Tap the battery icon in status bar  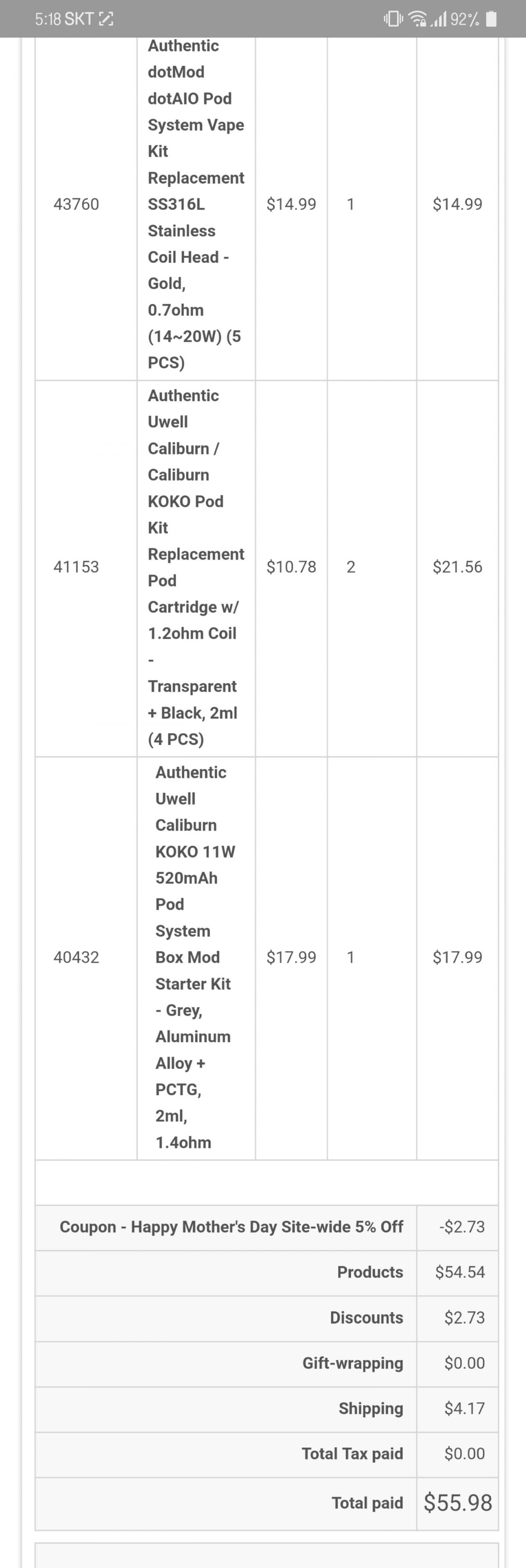[492, 19]
